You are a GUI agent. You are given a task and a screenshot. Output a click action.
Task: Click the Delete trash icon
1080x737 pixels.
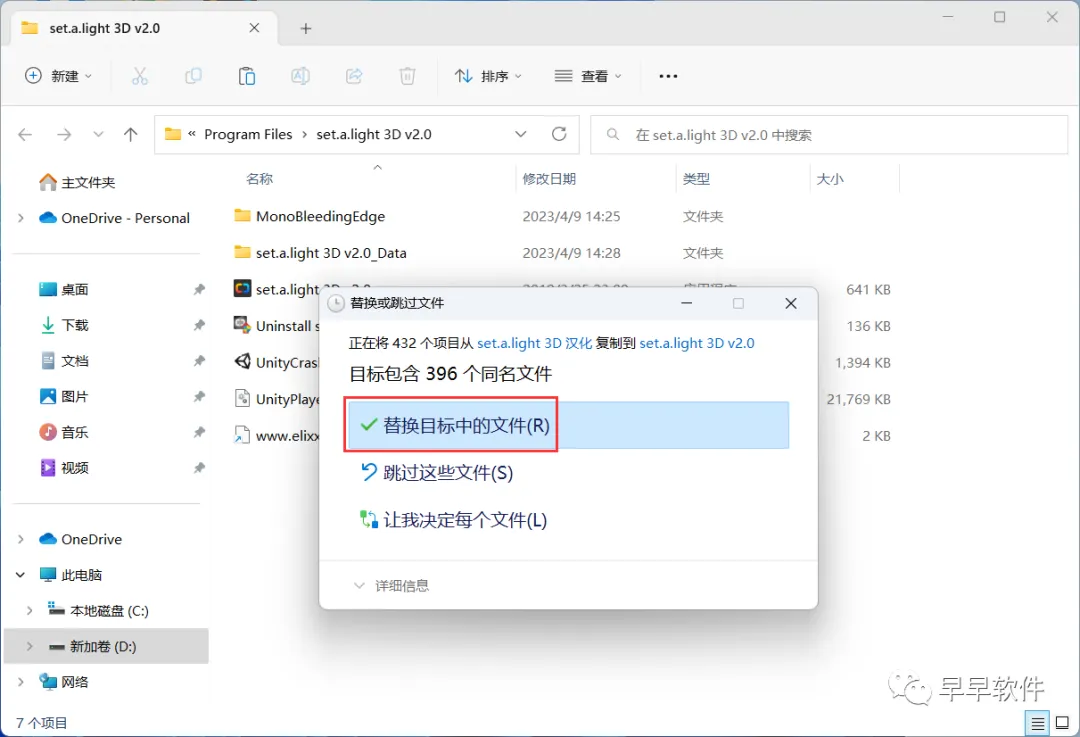[x=407, y=76]
